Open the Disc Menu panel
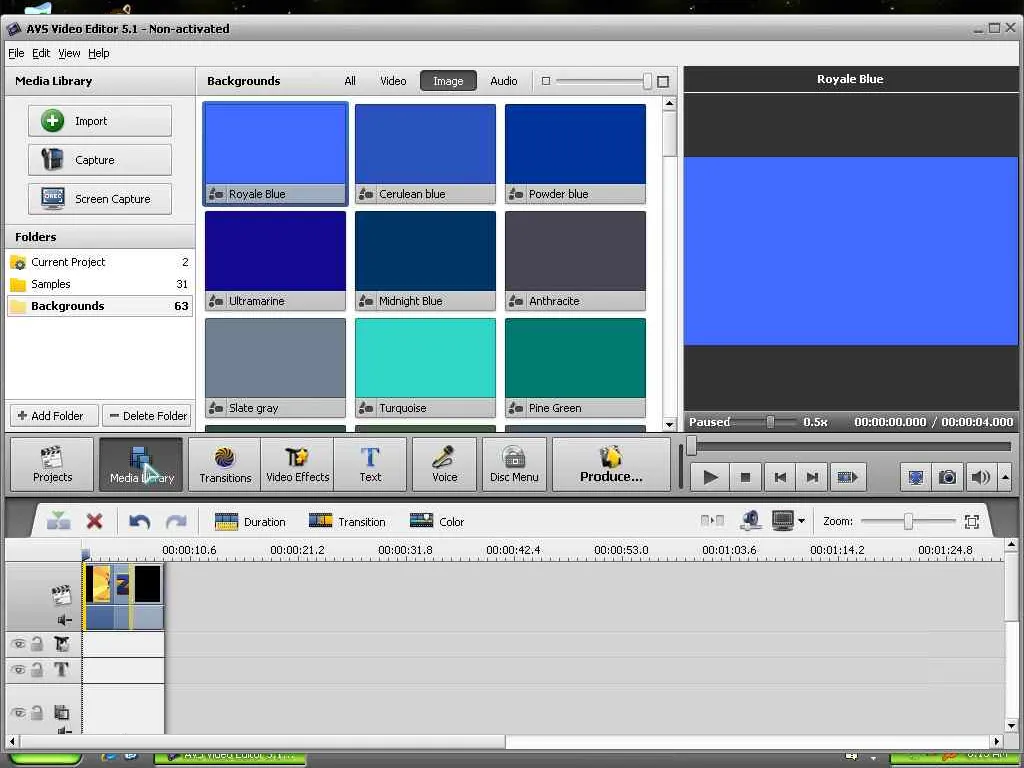The image size is (1024, 768). click(514, 465)
